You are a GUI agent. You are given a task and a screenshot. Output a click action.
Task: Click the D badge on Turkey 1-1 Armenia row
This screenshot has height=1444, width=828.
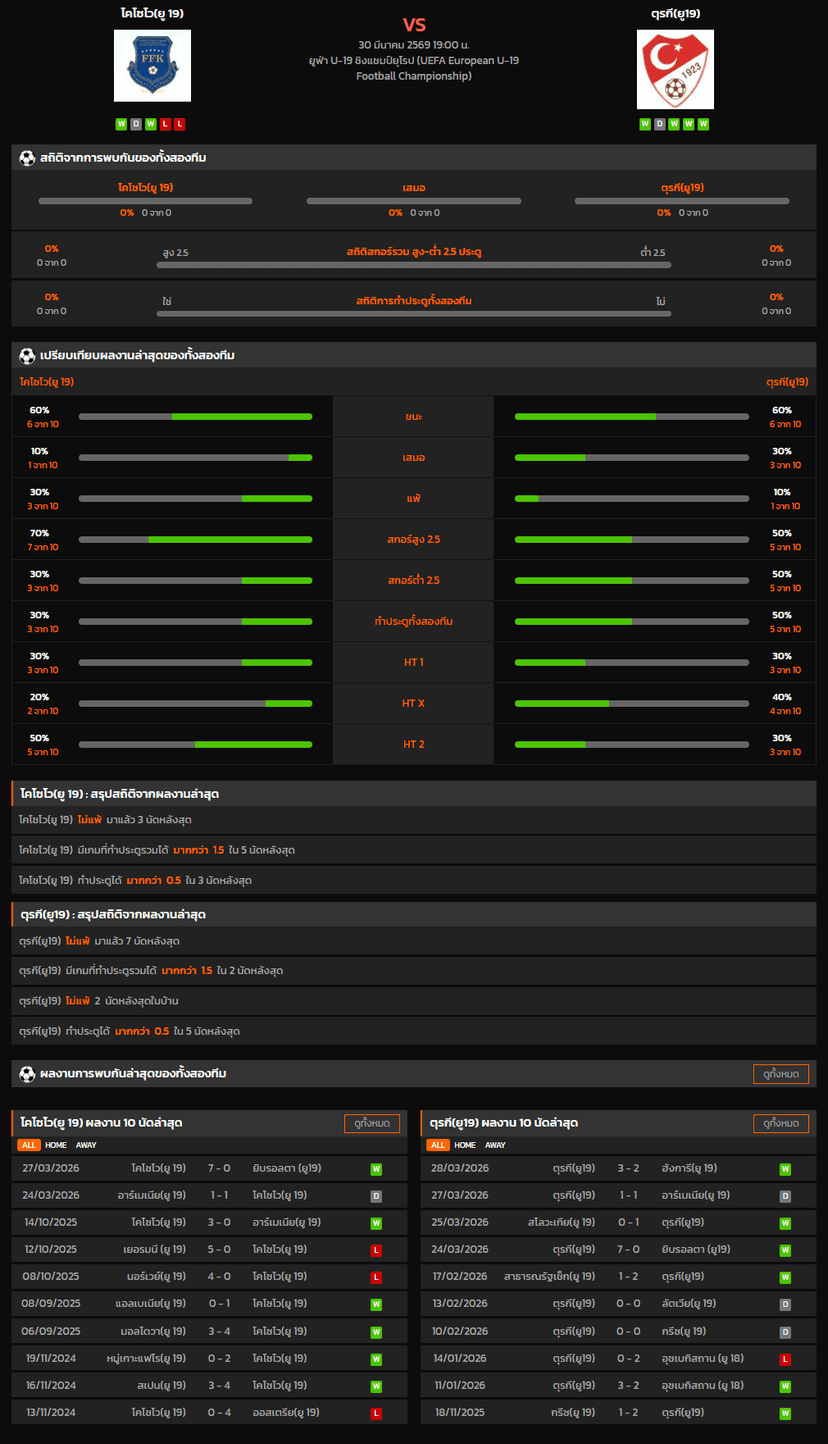[785, 1196]
